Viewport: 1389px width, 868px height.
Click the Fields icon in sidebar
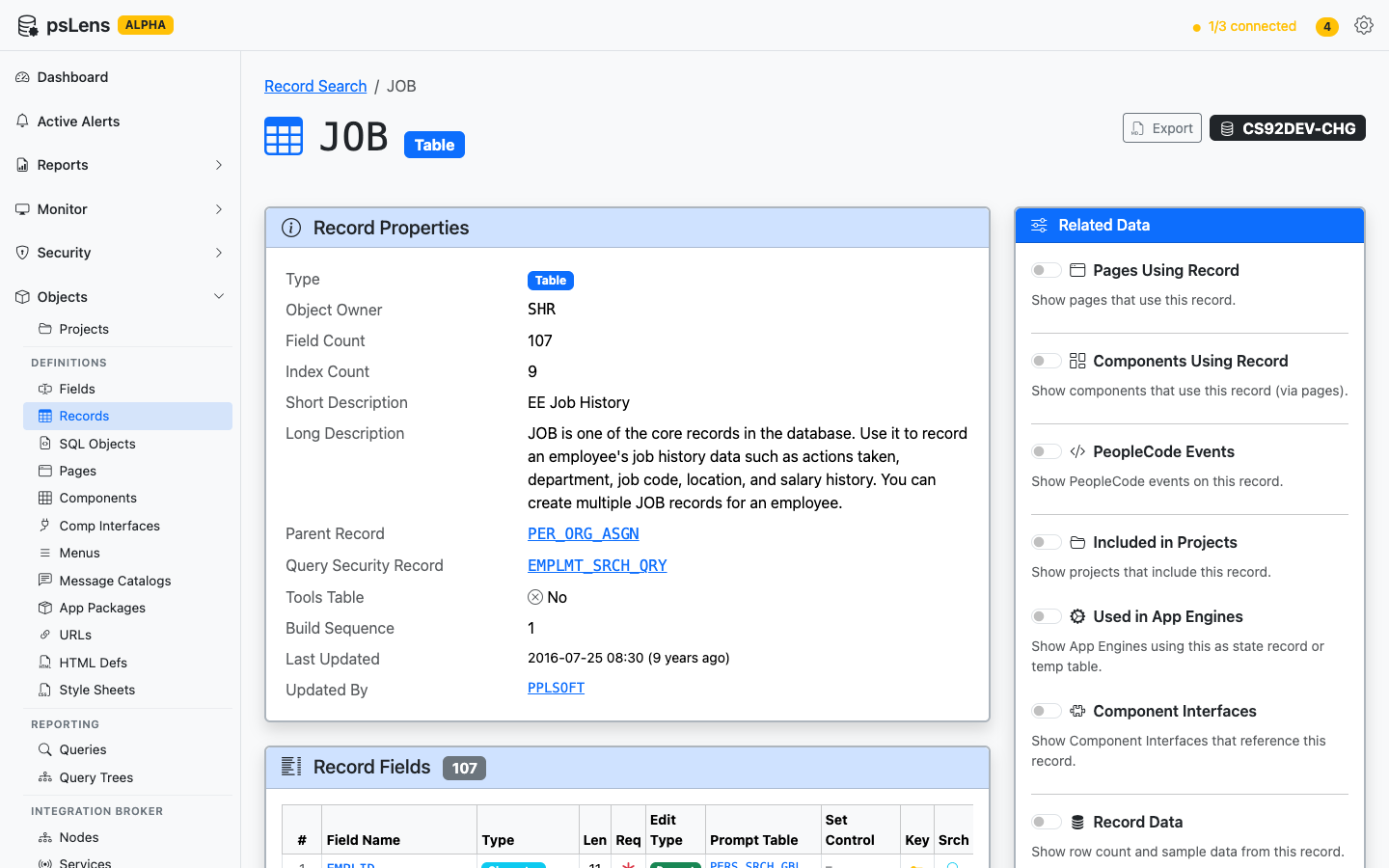click(x=45, y=389)
